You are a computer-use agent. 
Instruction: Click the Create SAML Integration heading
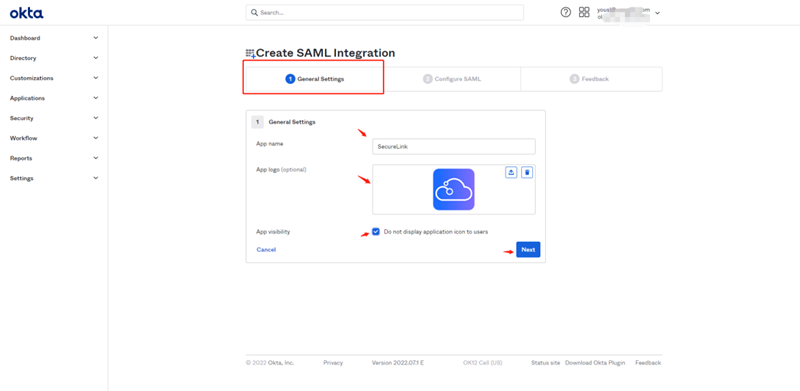[326, 53]
